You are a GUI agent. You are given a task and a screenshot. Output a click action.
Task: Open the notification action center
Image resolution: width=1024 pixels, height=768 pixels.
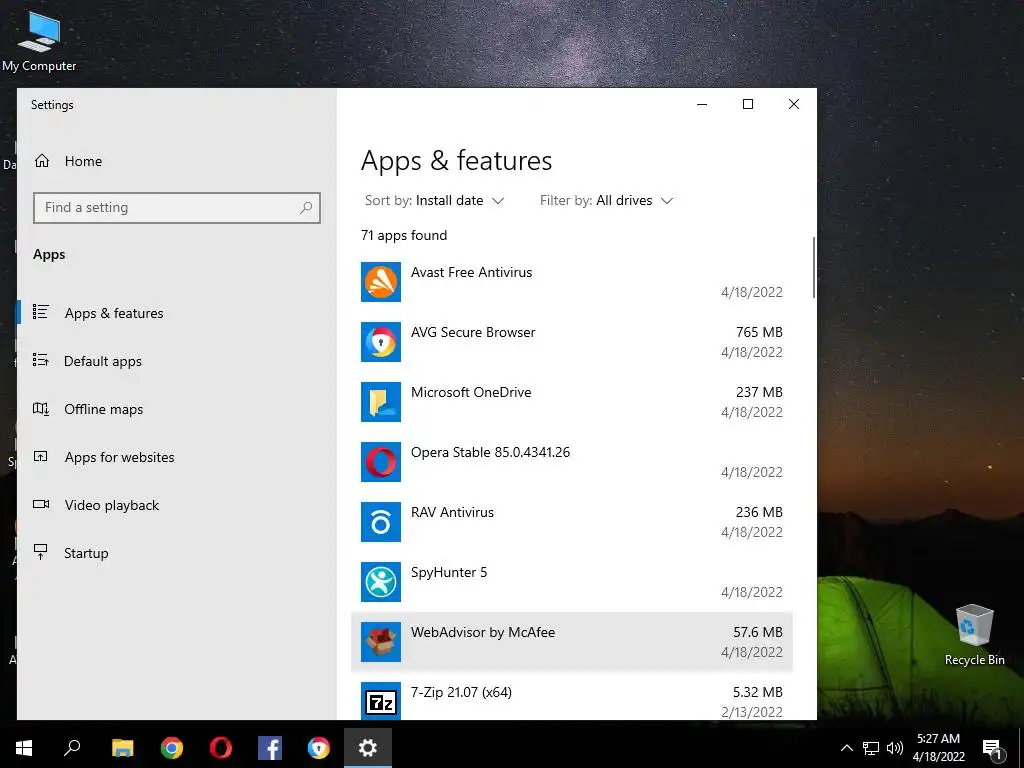tap(993, 749)
